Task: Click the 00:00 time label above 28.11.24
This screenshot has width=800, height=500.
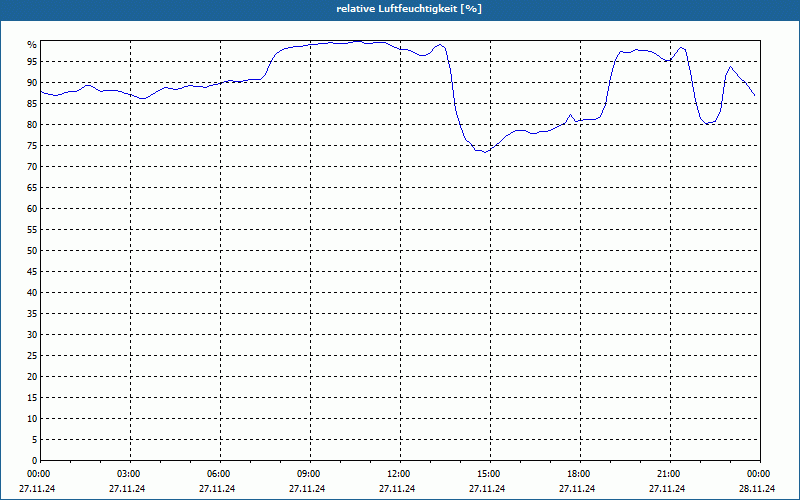Action: coord(758,474)
